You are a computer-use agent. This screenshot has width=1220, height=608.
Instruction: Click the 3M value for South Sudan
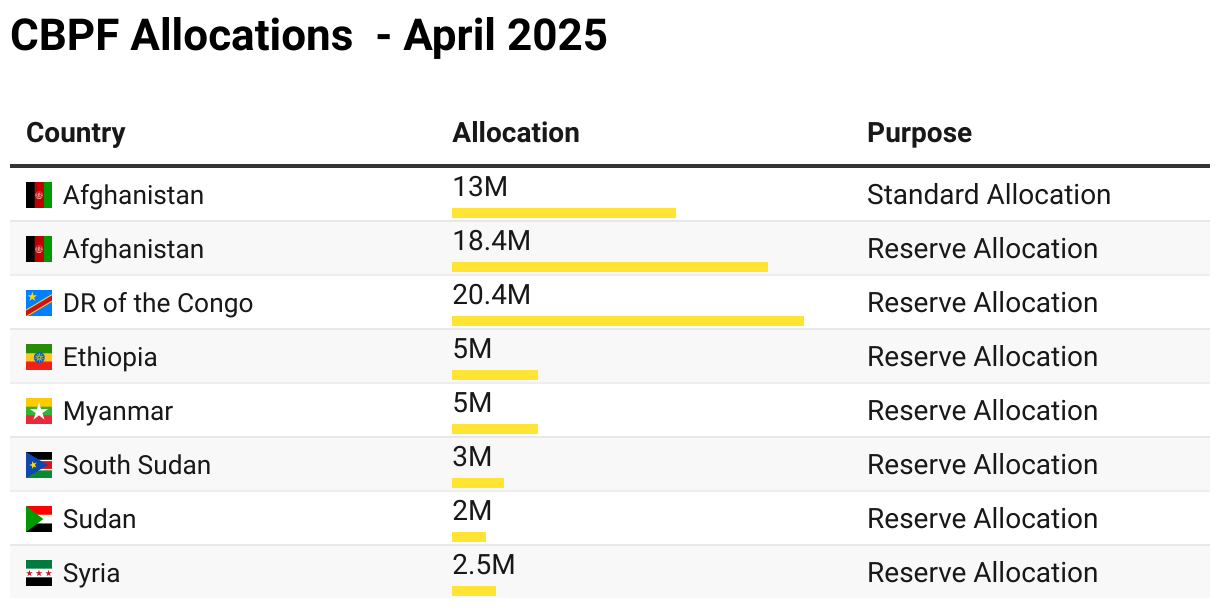[x=472, y=457]
